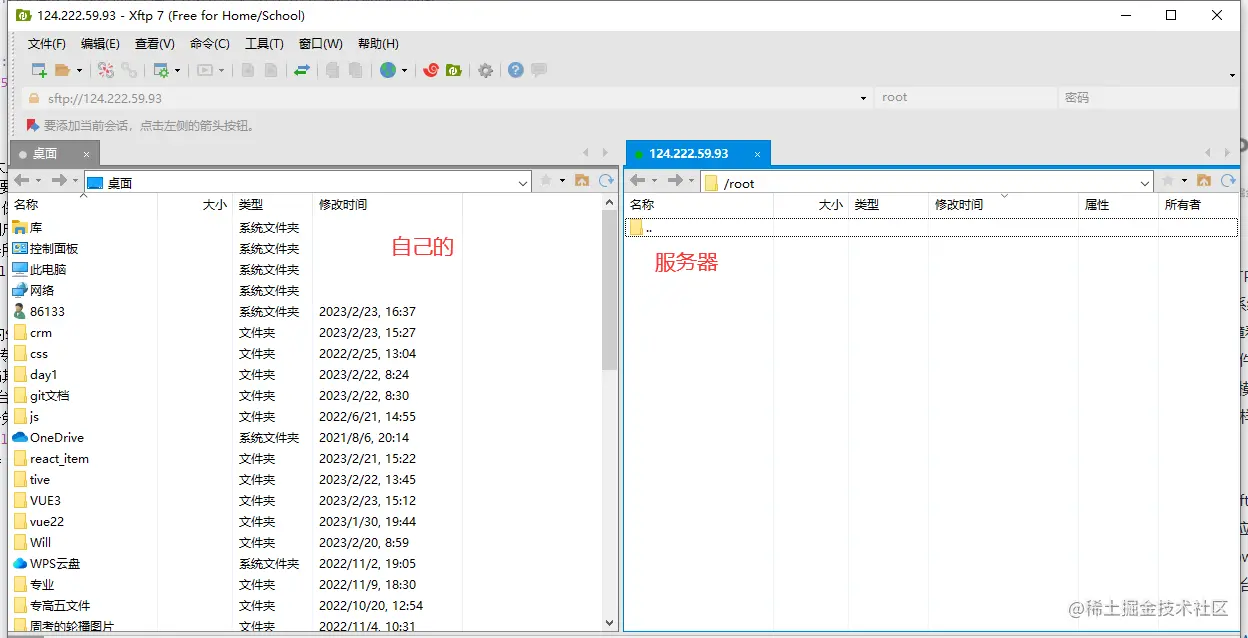
Task: Launch Xshell via red swirl icon
Action: point(431,70)
